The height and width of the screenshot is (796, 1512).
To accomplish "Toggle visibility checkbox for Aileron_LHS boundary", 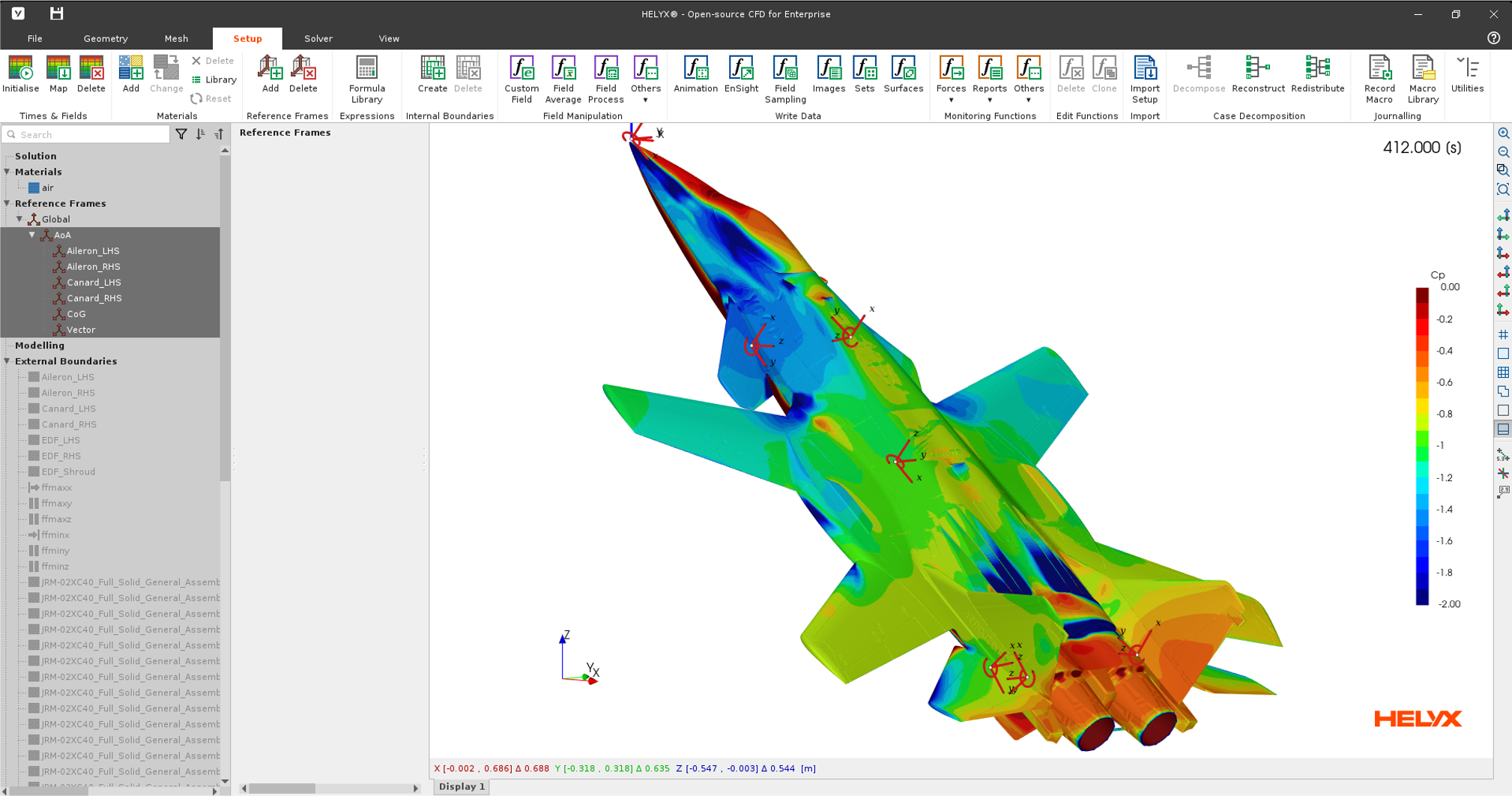I will point(33,376).
